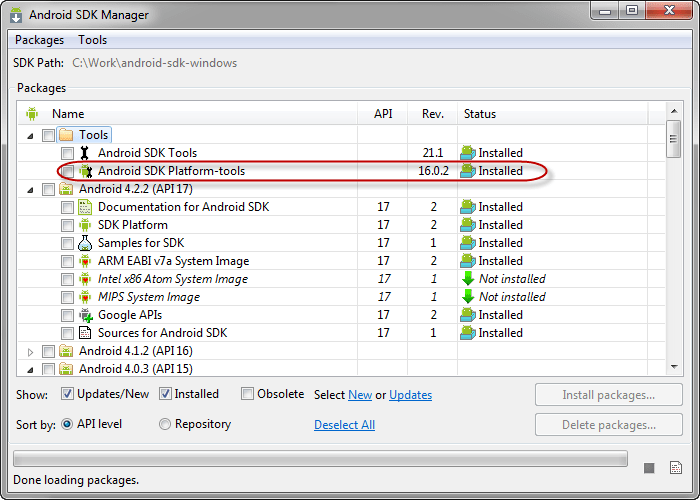This screenshot has width=700, height=500.
Task: Open the Packages menu
Action: click(x=39, y=40)
